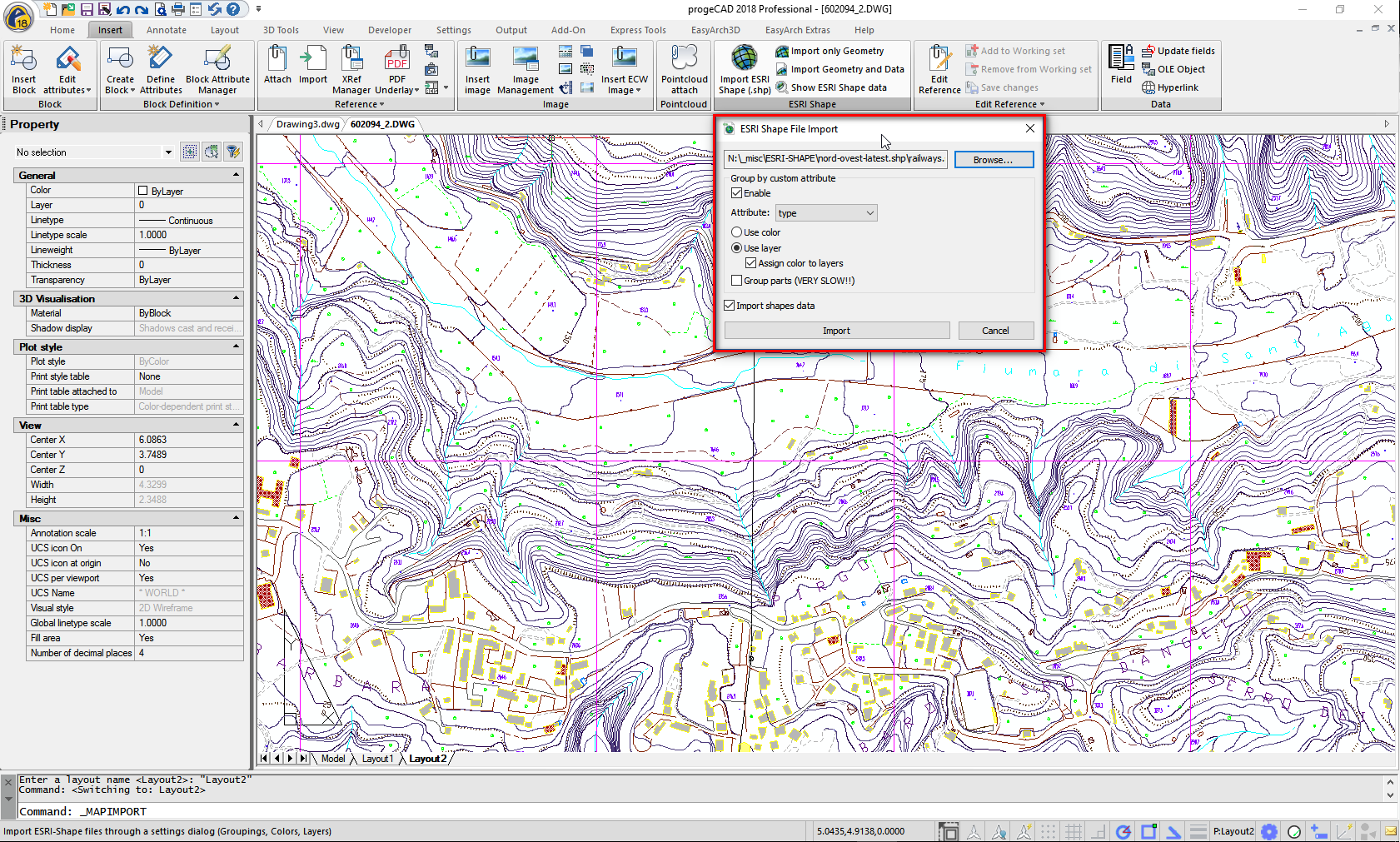The height and width of the screenshot is (842, 1400).
Task: Toggle the Import shapes data checkbox
Action: coord(730,306)
